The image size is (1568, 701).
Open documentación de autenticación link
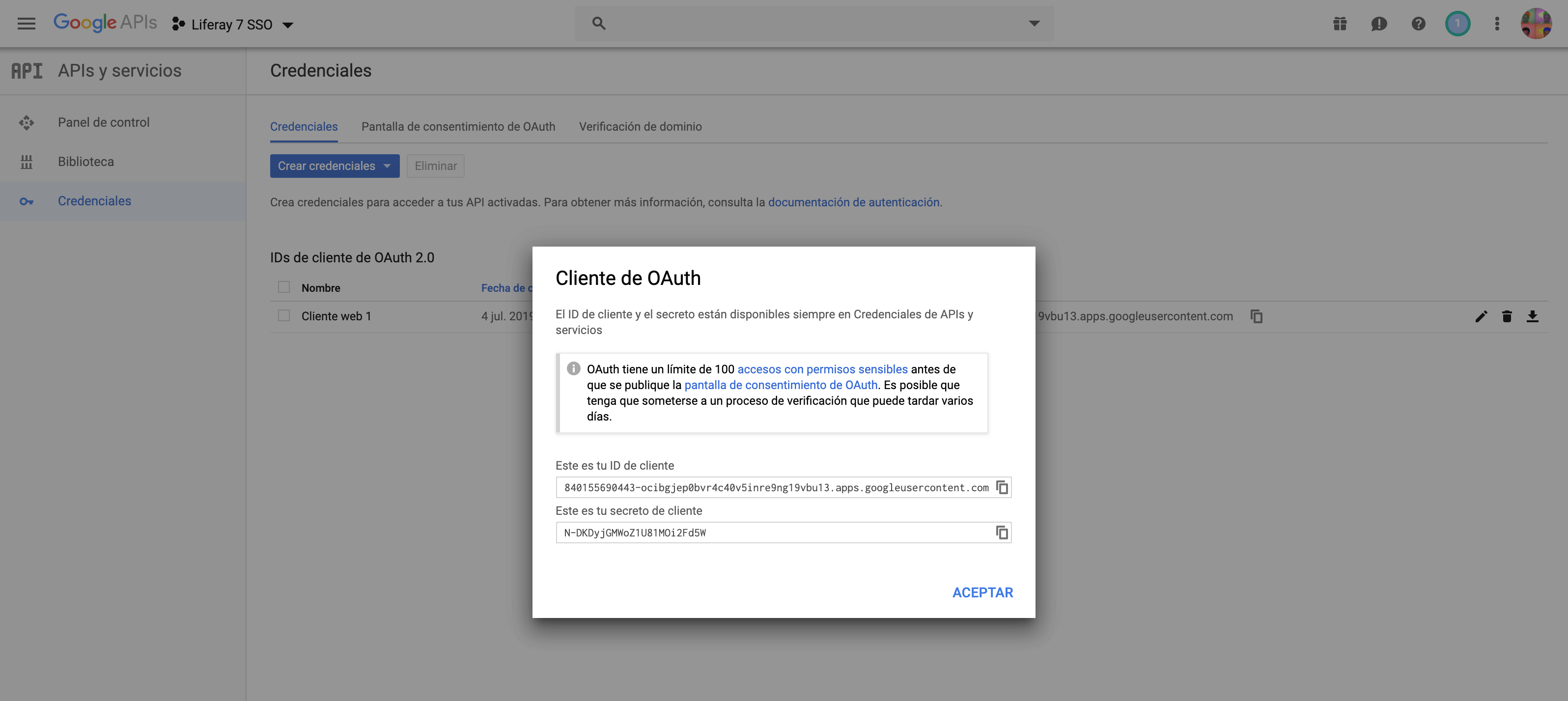point(853,202)
